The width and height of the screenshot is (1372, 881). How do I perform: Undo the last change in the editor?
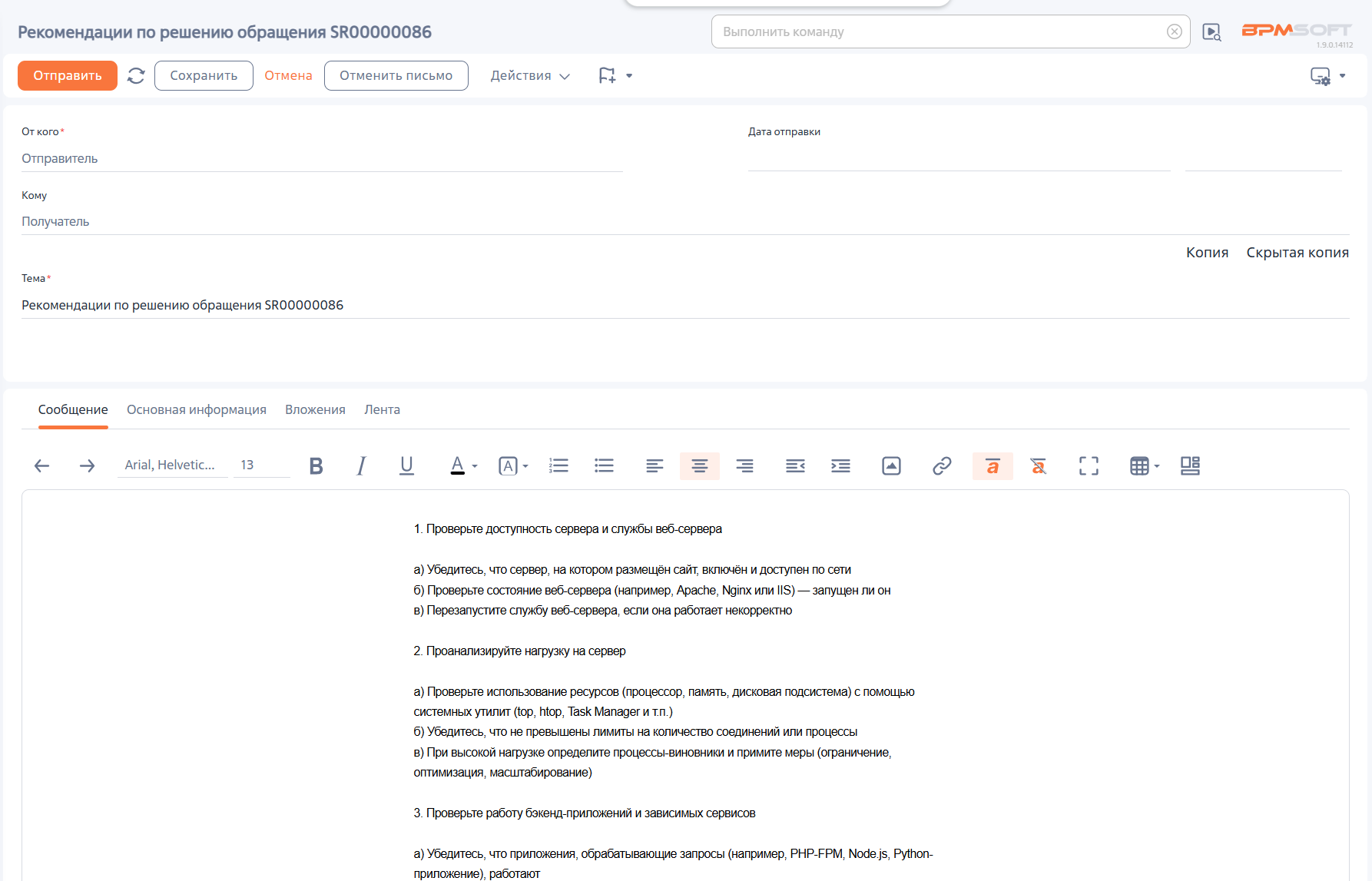click(x=41, y=465)
